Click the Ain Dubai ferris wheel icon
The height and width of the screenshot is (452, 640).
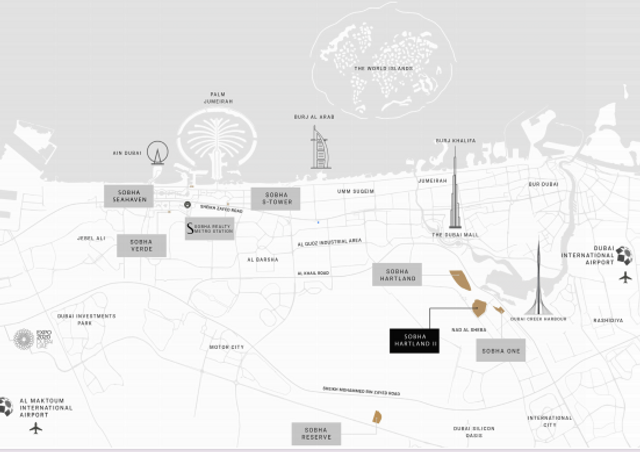158,153
